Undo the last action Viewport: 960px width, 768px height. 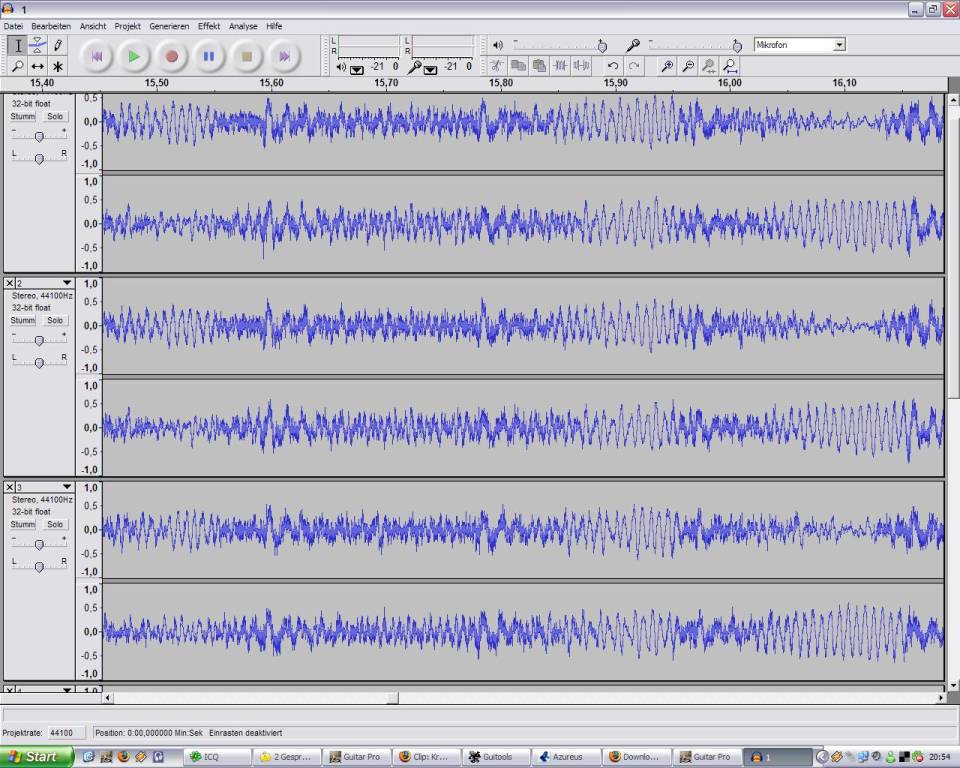pyautogui.click(x=612, y=66)
